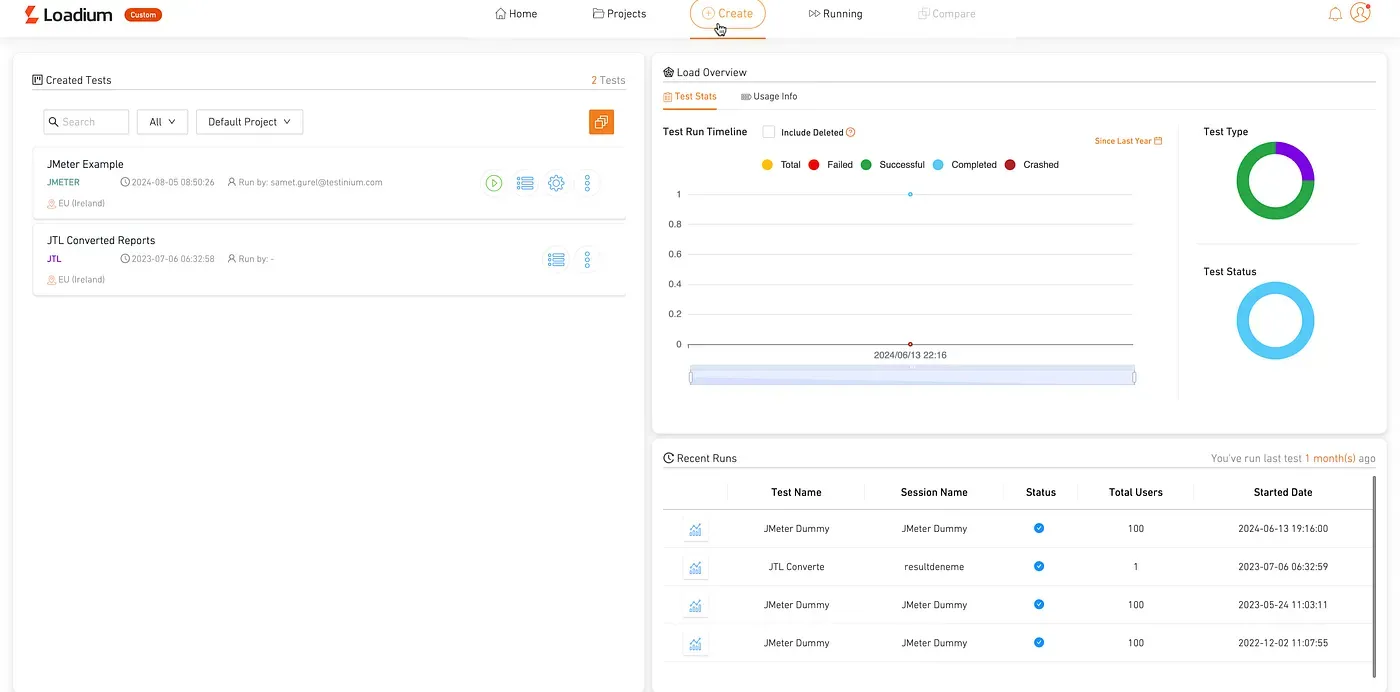Click the timeline zoom slider bar

coord(912,377)
